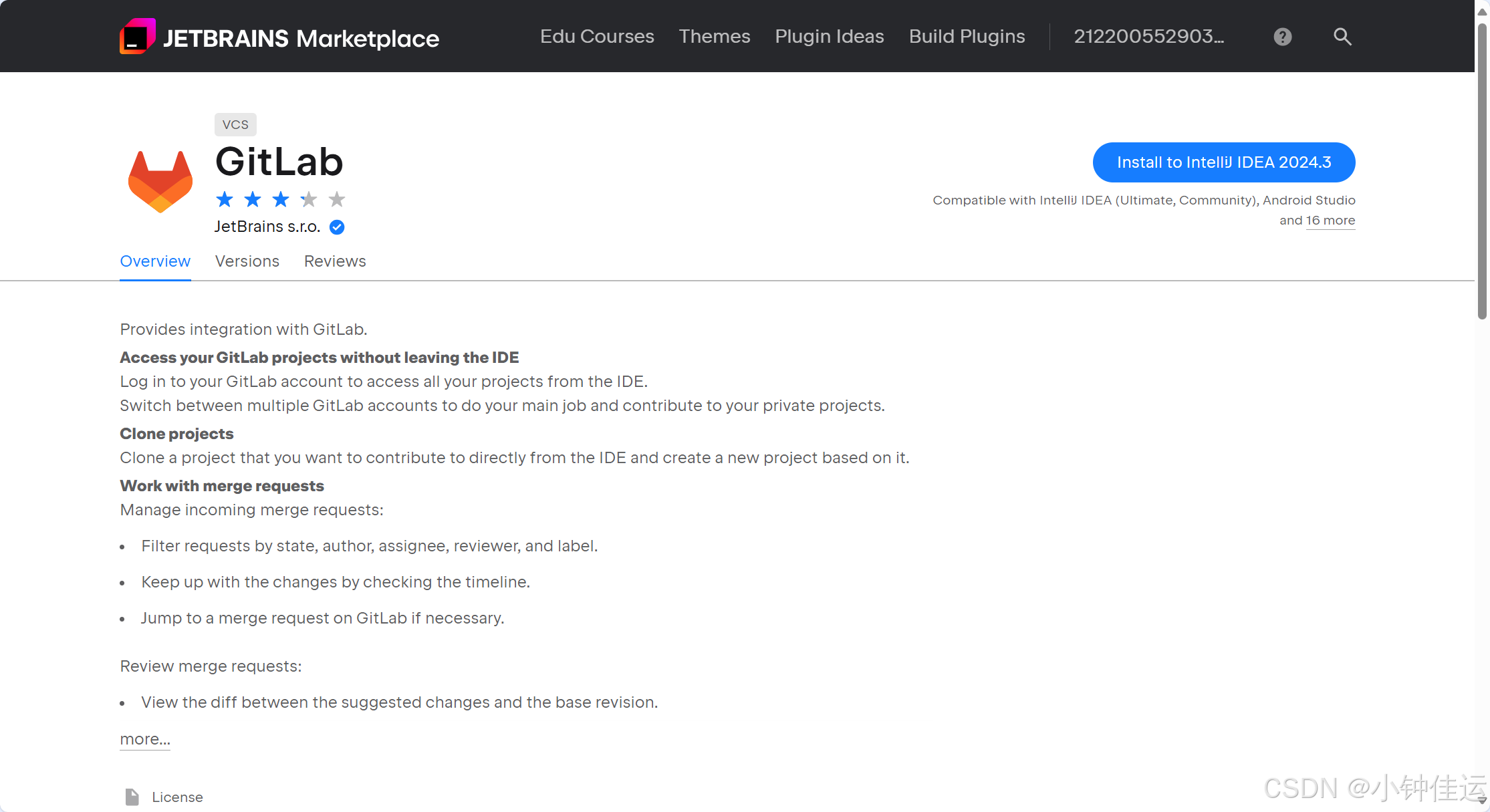Expand the description with 'more...'

[x=144, y=739]
